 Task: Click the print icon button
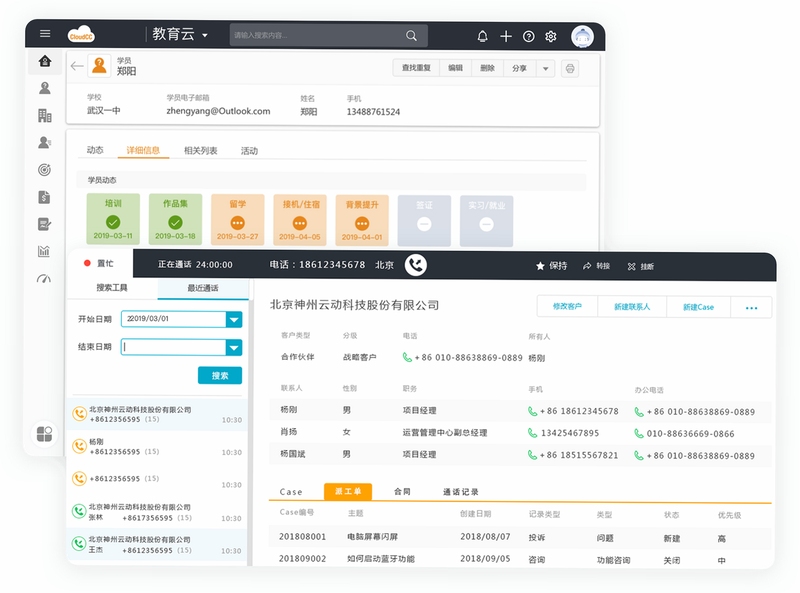[570, 68]
